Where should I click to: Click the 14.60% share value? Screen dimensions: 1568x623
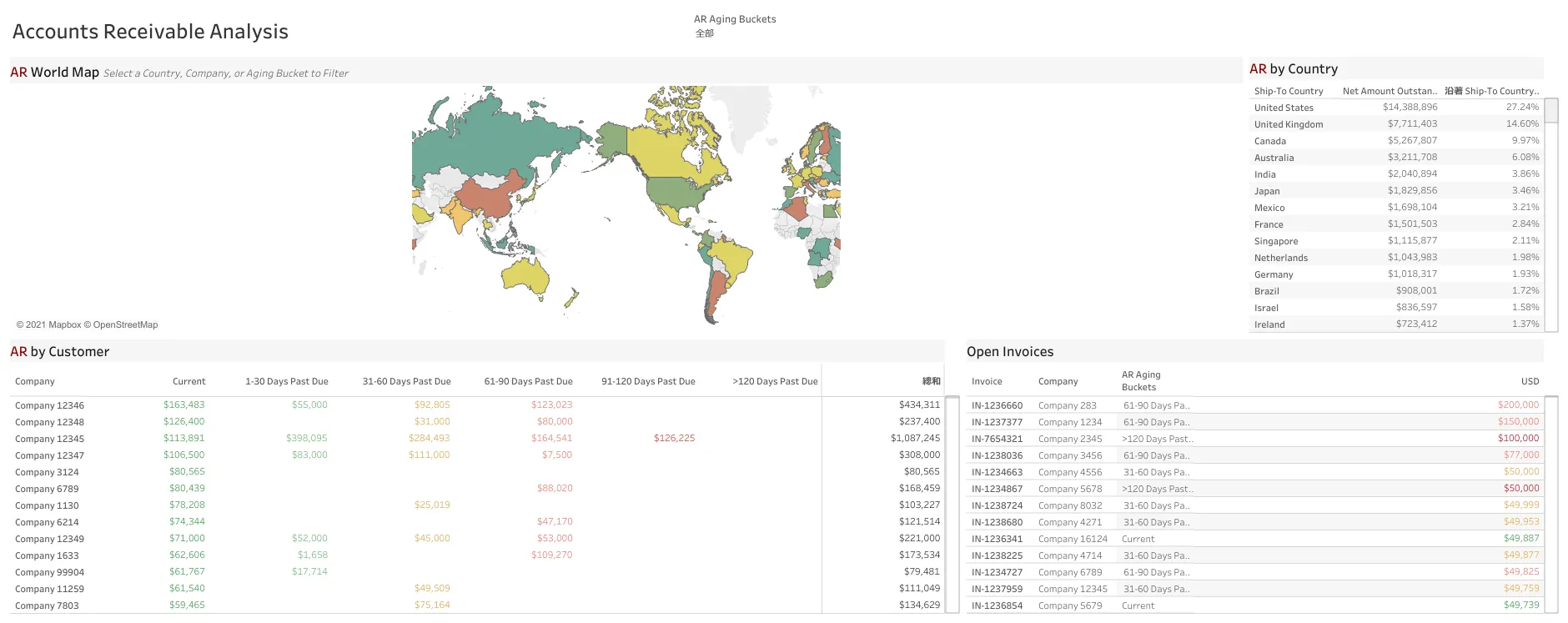(x=1522, y=123)
